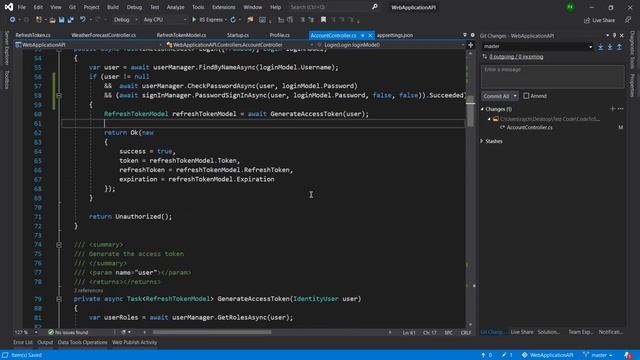This screenshot has height=360, width=640.
Task: Click the Undo toolbar icon
Action: 82,20
